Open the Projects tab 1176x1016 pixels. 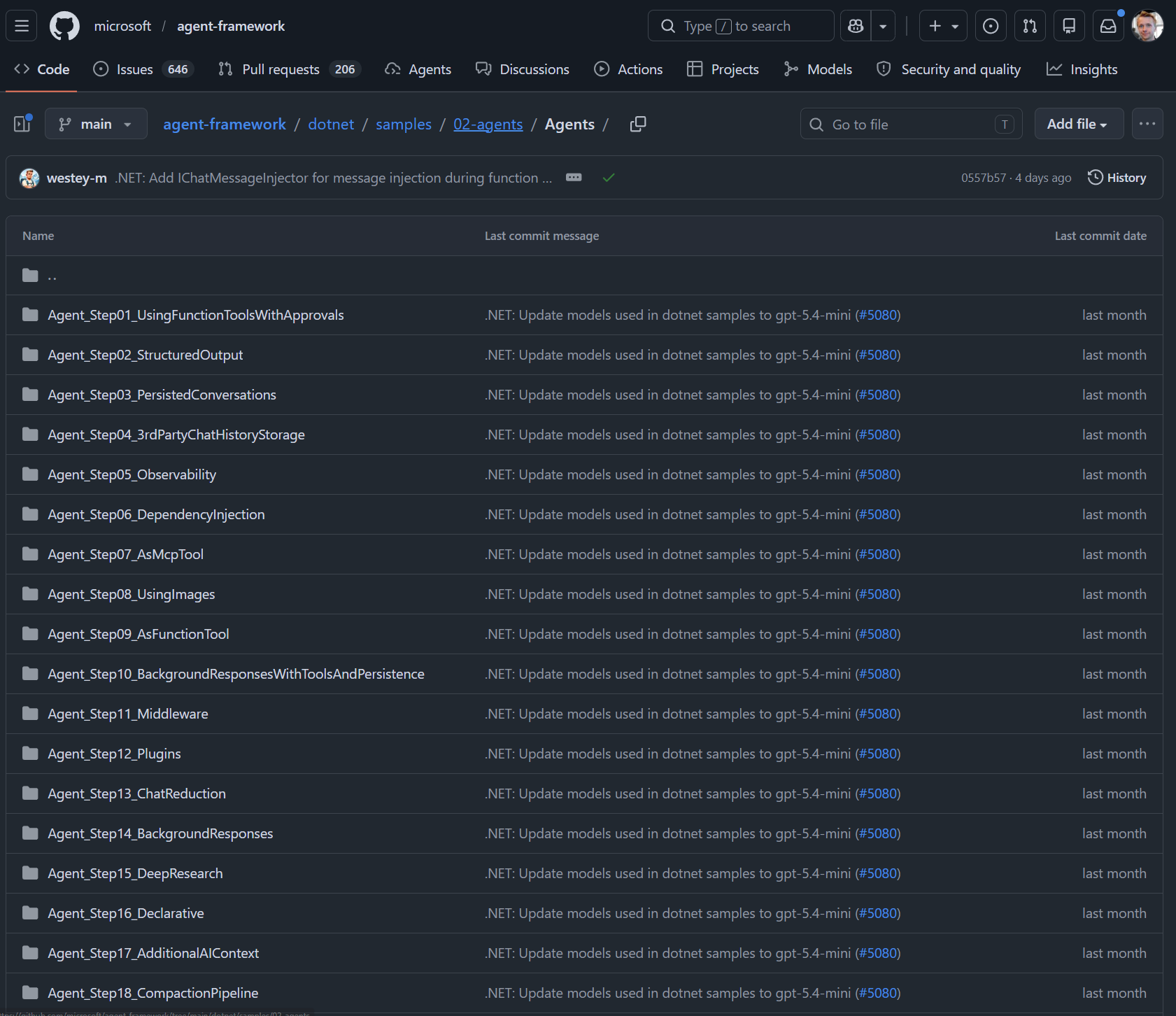click(723, 69)
